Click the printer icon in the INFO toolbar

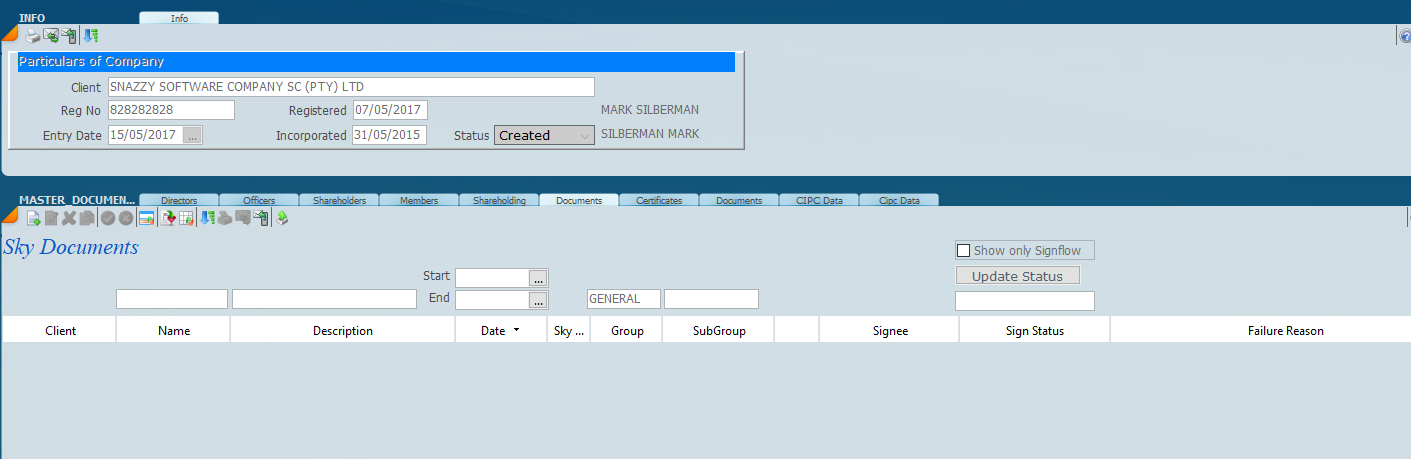click(x=32, y=36)
